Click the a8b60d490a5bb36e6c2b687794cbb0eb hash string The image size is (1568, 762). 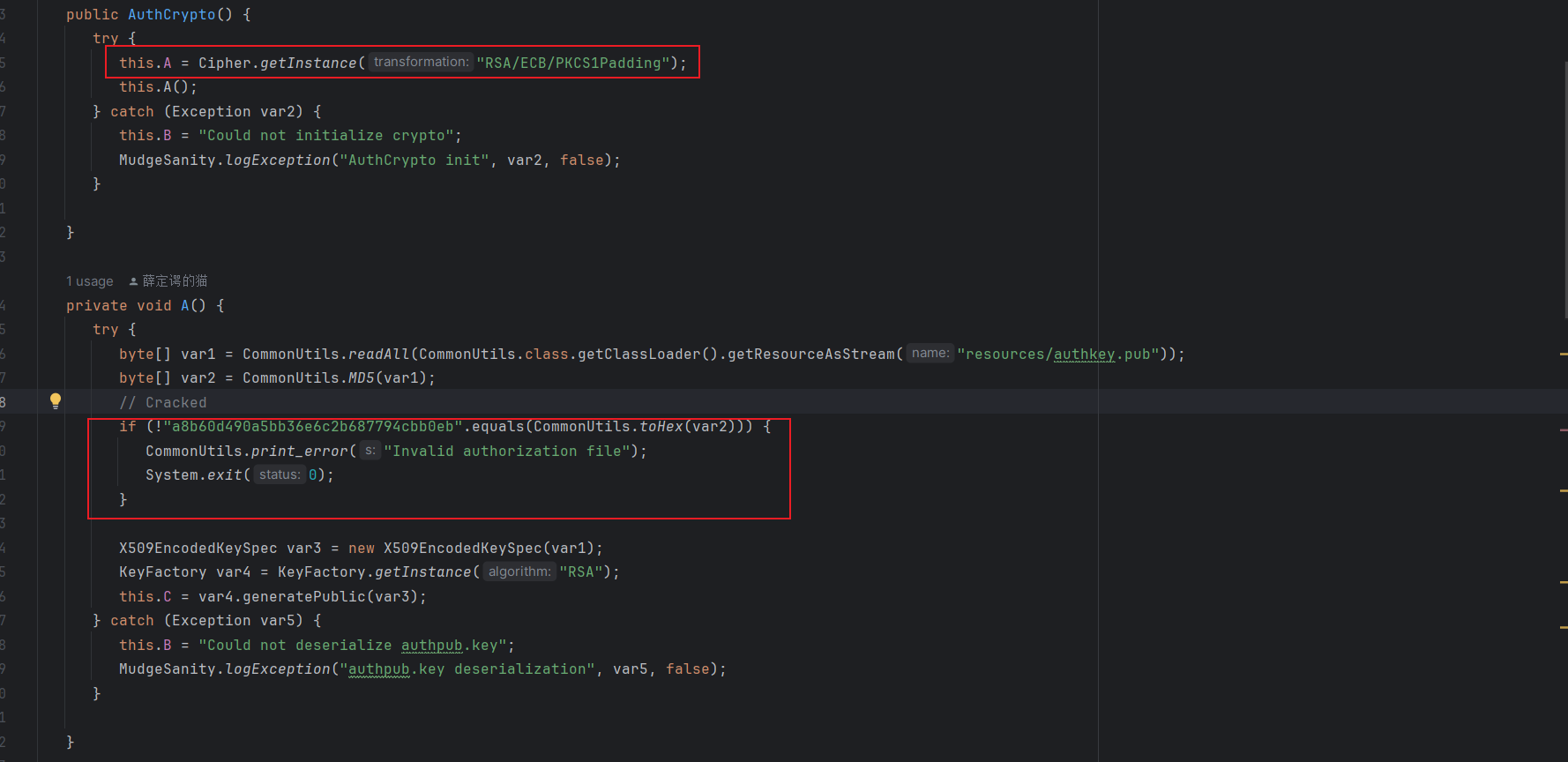(x=313, y=427)
